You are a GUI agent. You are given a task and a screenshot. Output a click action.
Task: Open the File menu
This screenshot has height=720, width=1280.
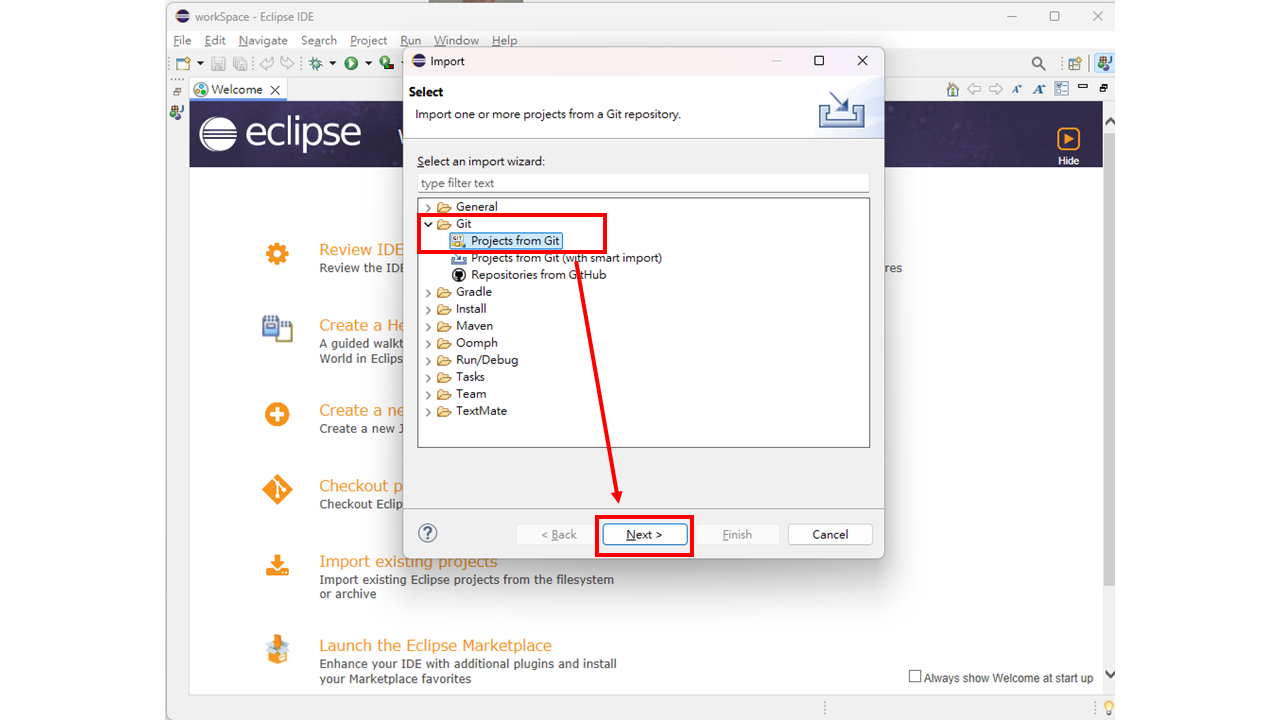[x=182, y=40]
